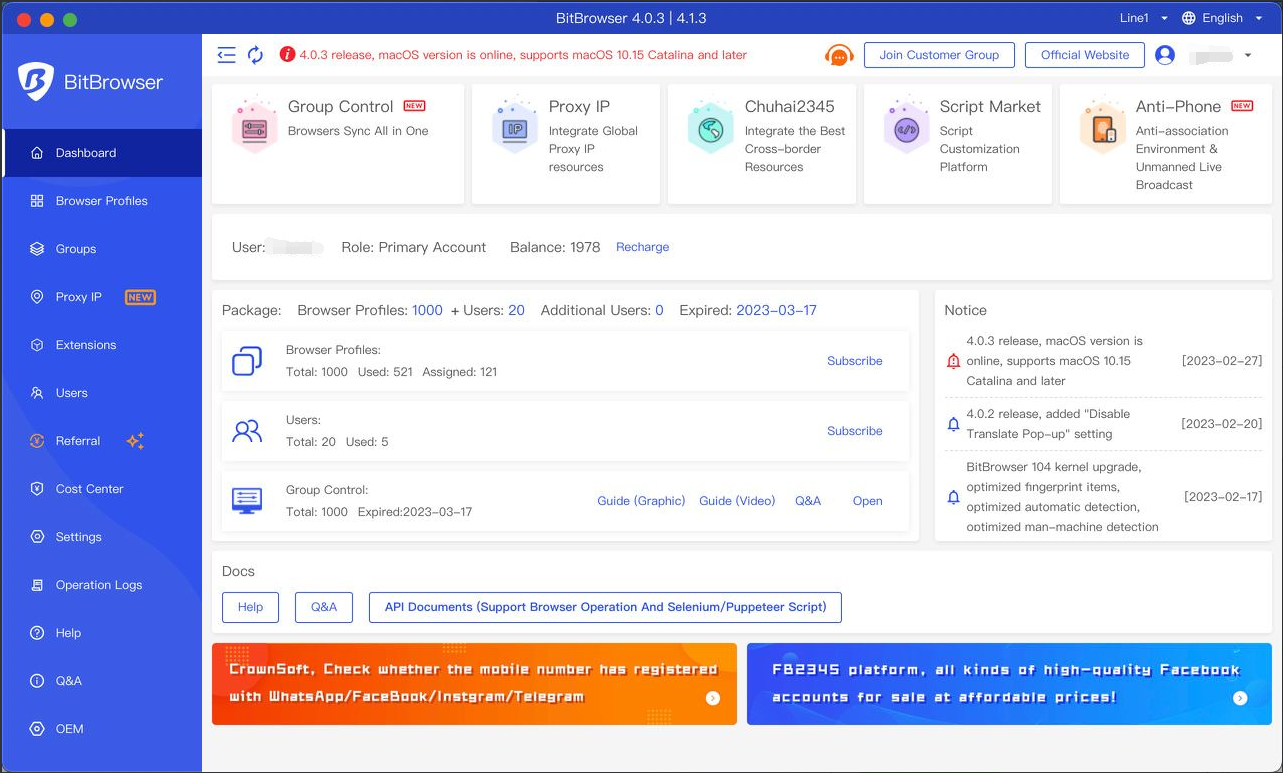1283x773 pixels.
Task: Go to Dashboard in sidebar
Action: [x=102, y=153]
